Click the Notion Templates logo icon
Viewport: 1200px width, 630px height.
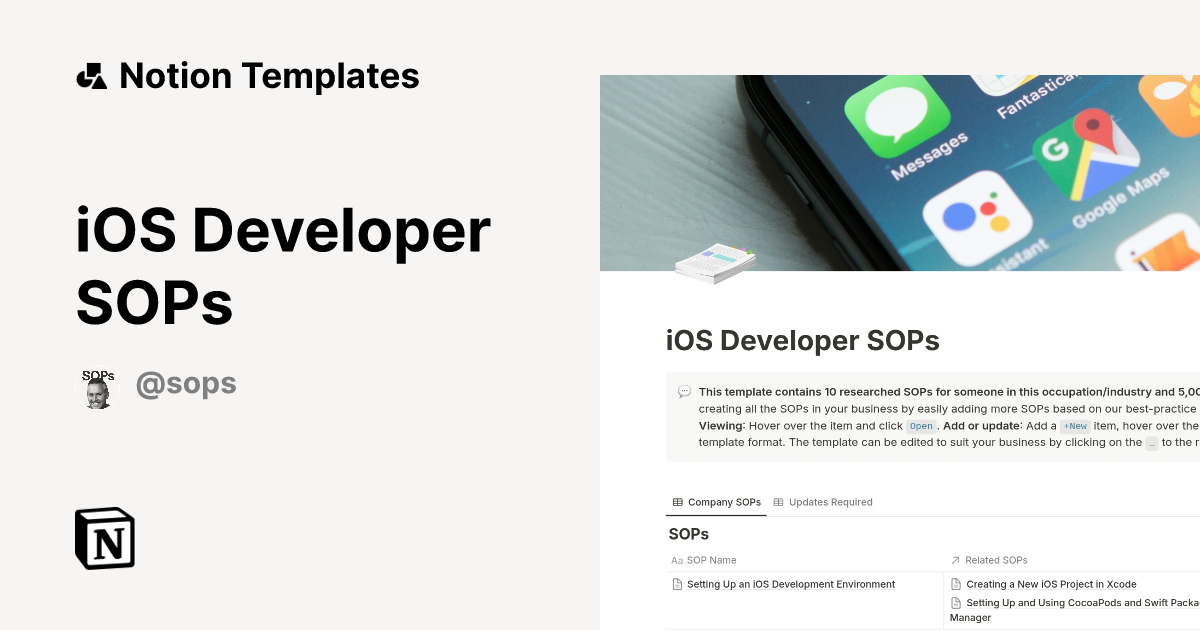91,75
